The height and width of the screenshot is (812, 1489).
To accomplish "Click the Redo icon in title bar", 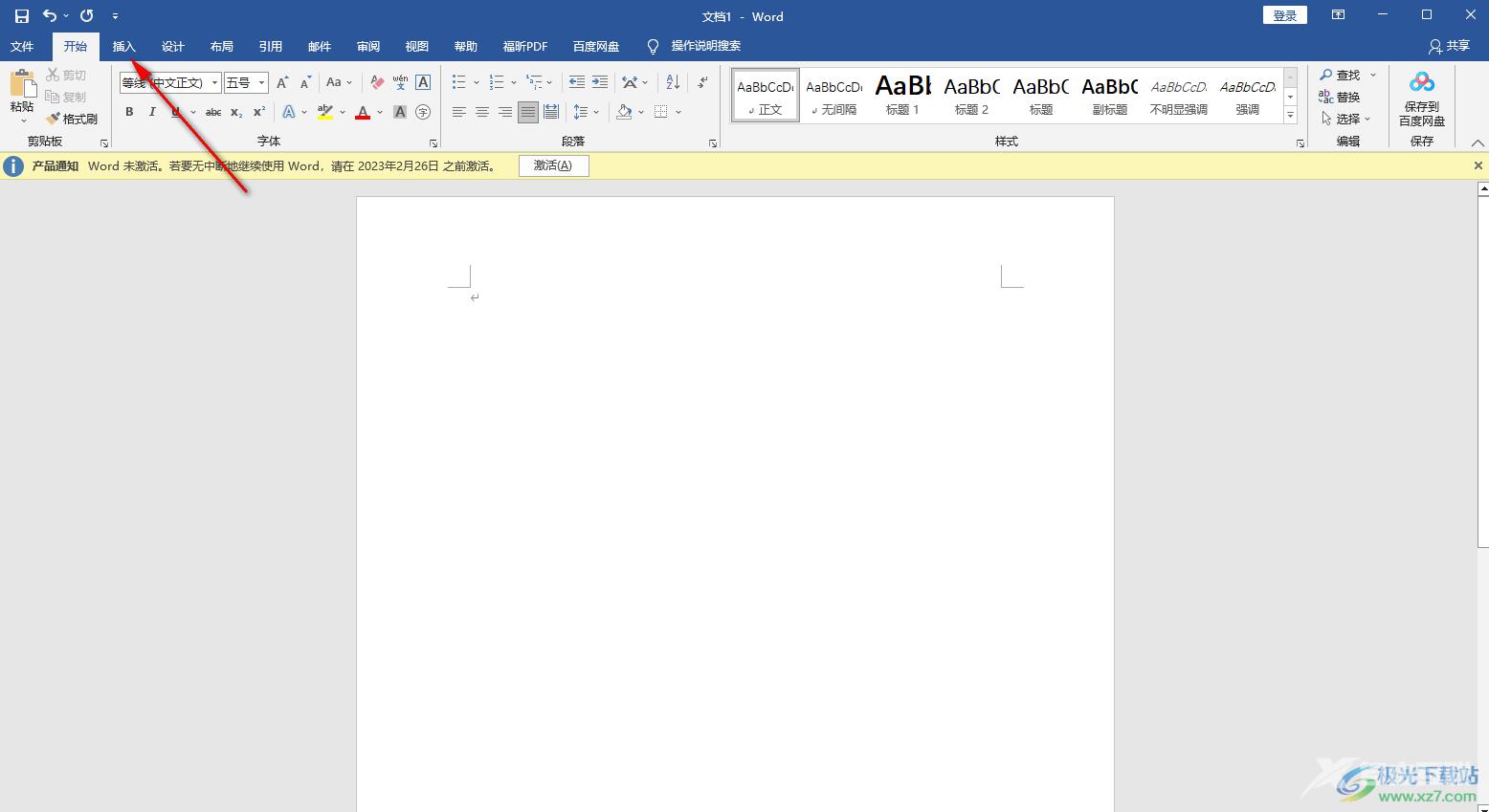I will tap(86, 15).
